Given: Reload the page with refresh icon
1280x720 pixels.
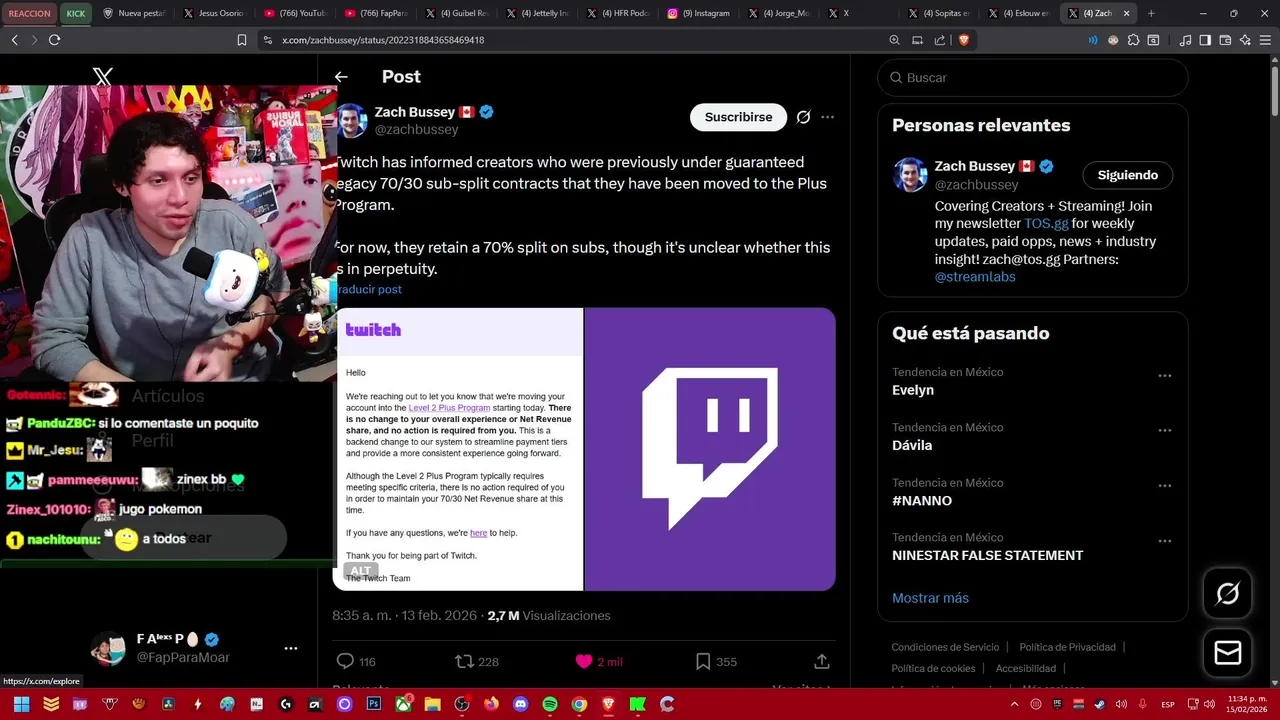Looking at the screenshot, I should pyautogui.click(x=54, y=40).
